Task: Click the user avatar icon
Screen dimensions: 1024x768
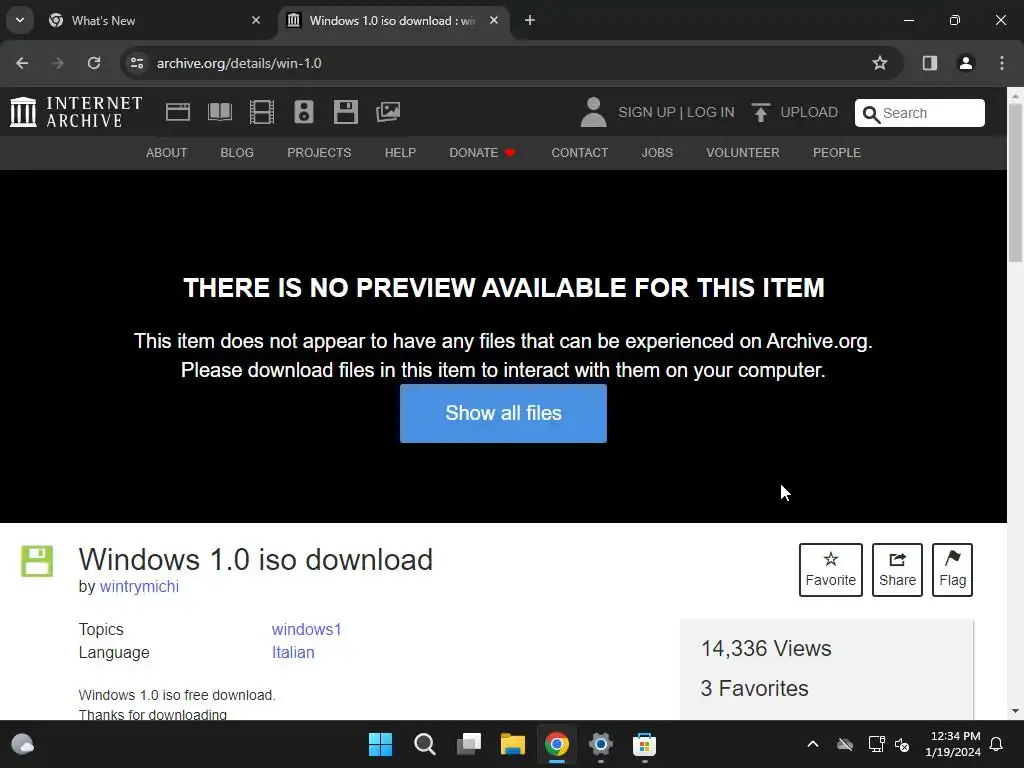Action: [x=594, y=112]
